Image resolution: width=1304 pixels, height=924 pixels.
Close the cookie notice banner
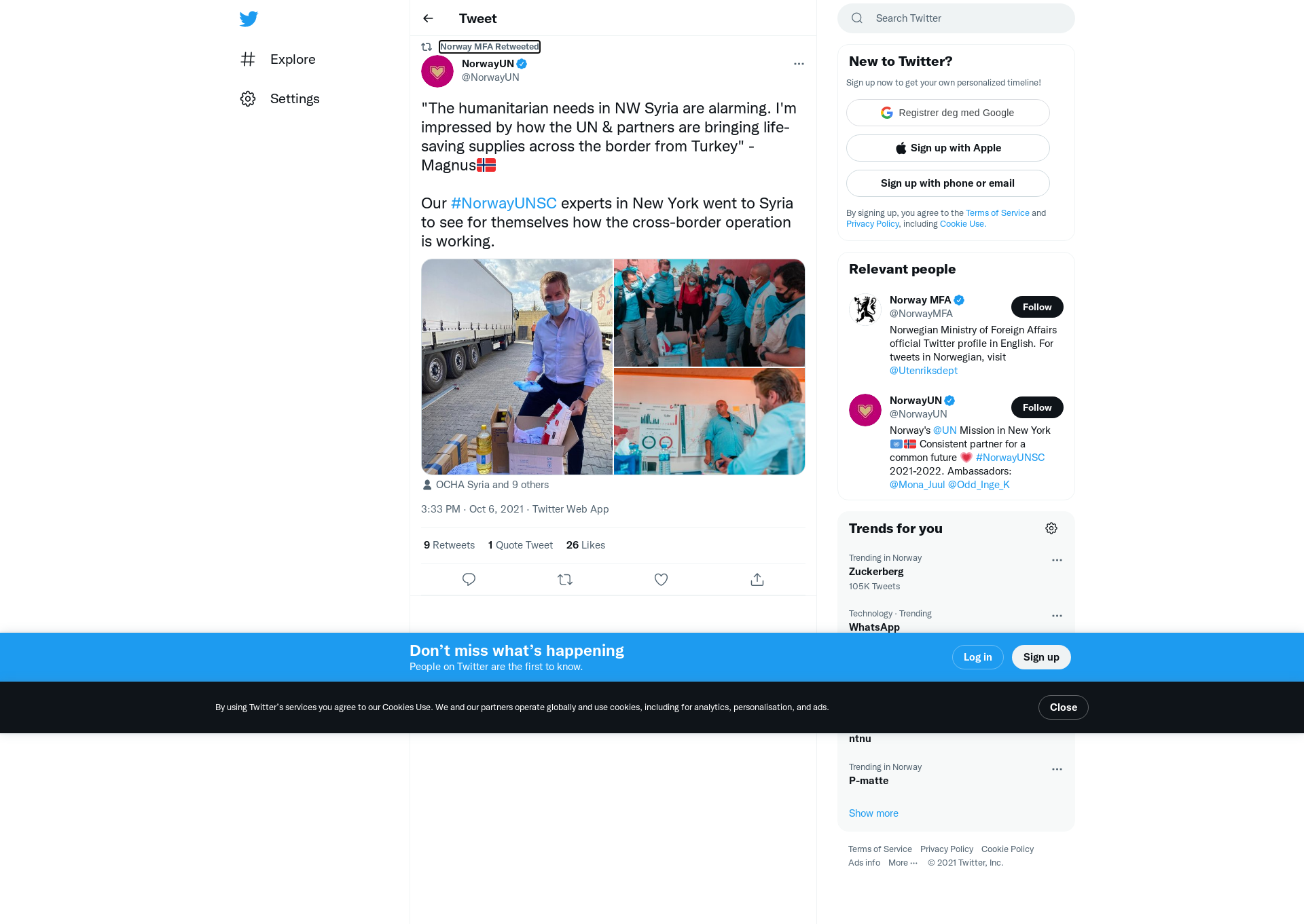click(1064, 707)
